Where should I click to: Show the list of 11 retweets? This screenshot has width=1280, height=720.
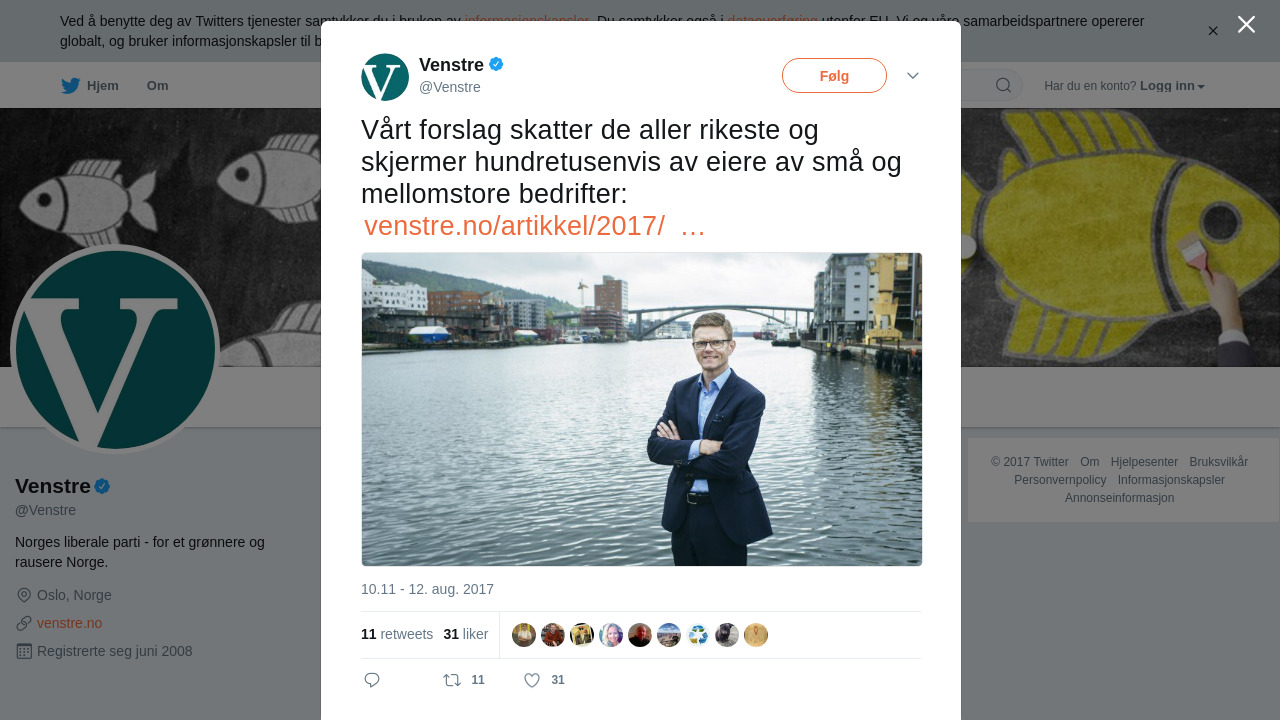pyautogui.click(x=397, y=634)
